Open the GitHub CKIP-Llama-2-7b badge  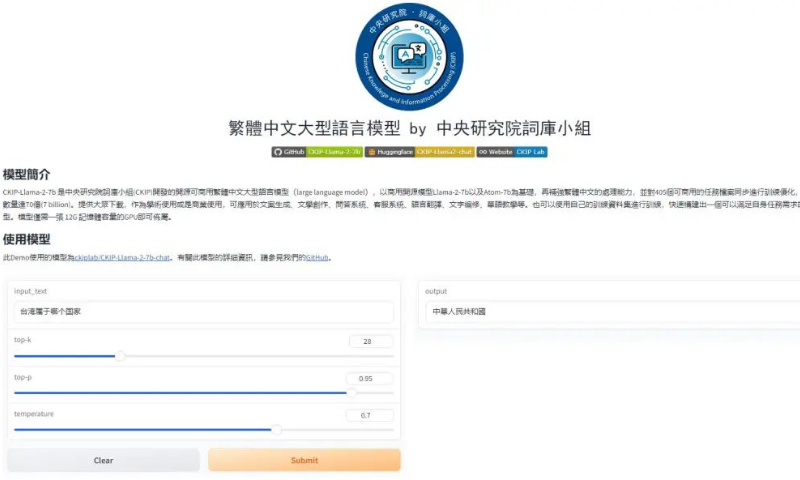coord(317,152)
